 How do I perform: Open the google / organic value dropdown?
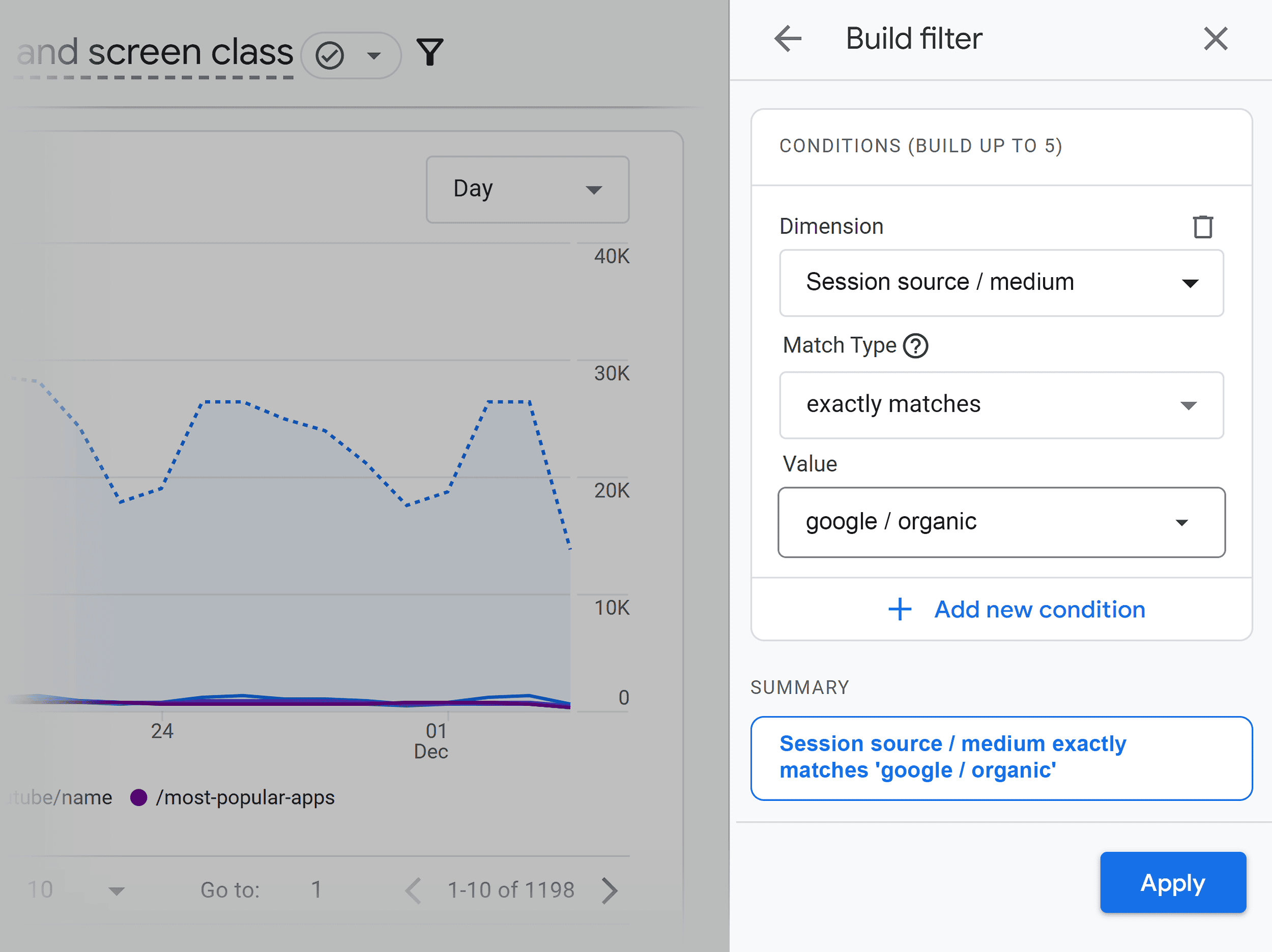point(1001,522)
